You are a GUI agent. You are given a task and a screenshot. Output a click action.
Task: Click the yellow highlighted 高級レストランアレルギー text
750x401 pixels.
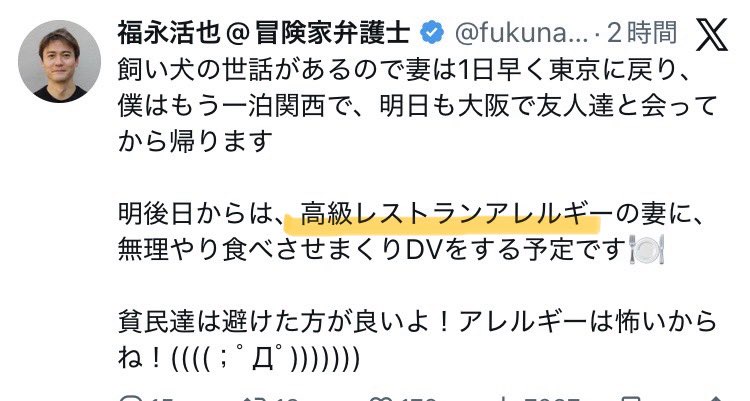click(442, 216)
